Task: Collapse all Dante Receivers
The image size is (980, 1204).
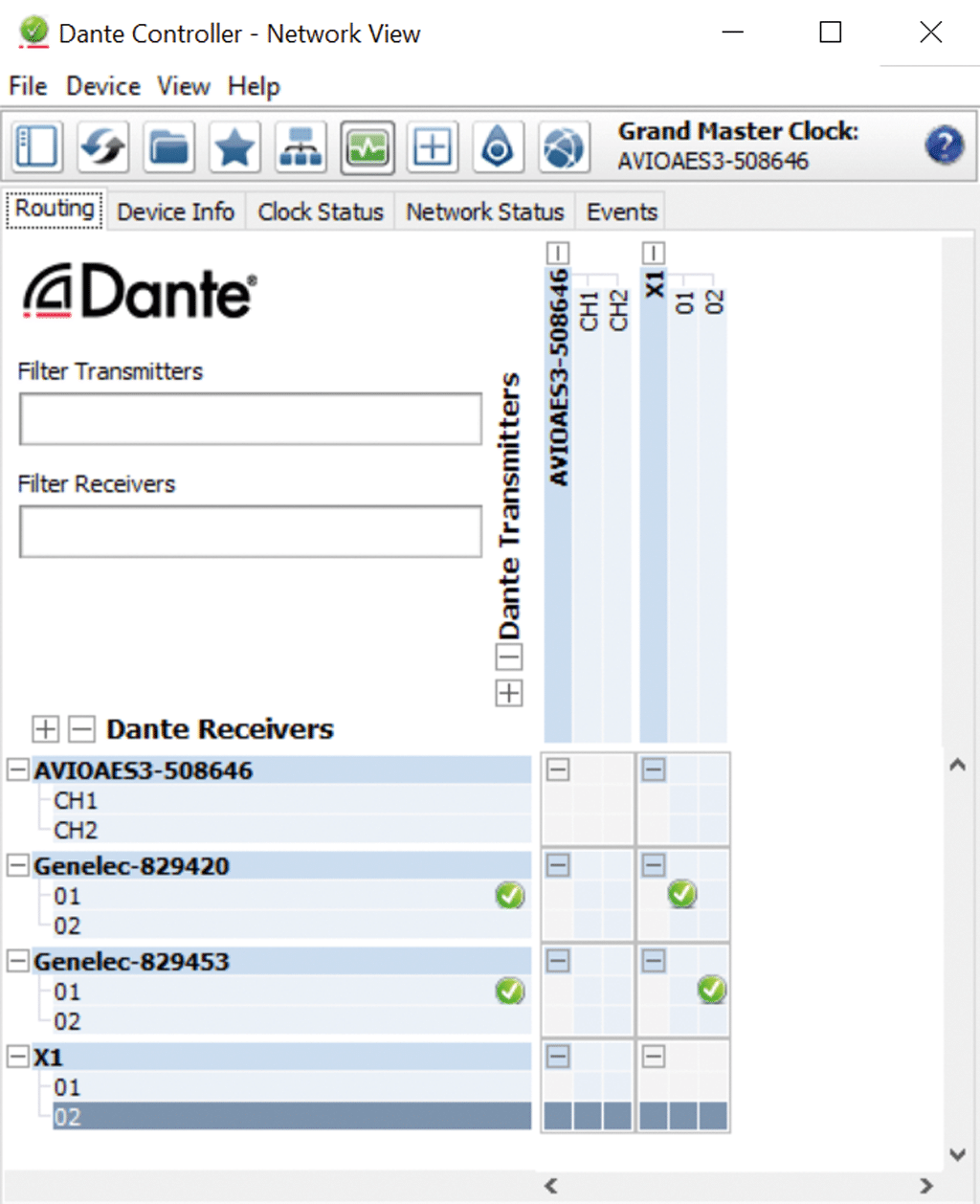Action: [81, 729]
